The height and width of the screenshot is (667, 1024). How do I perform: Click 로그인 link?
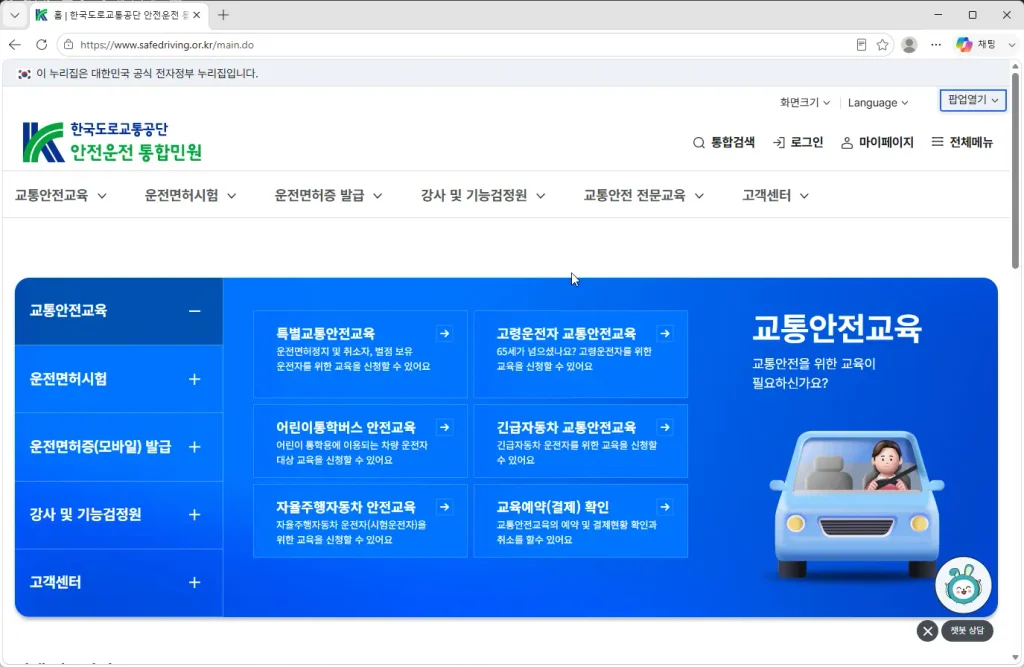[x=798, y=142]
